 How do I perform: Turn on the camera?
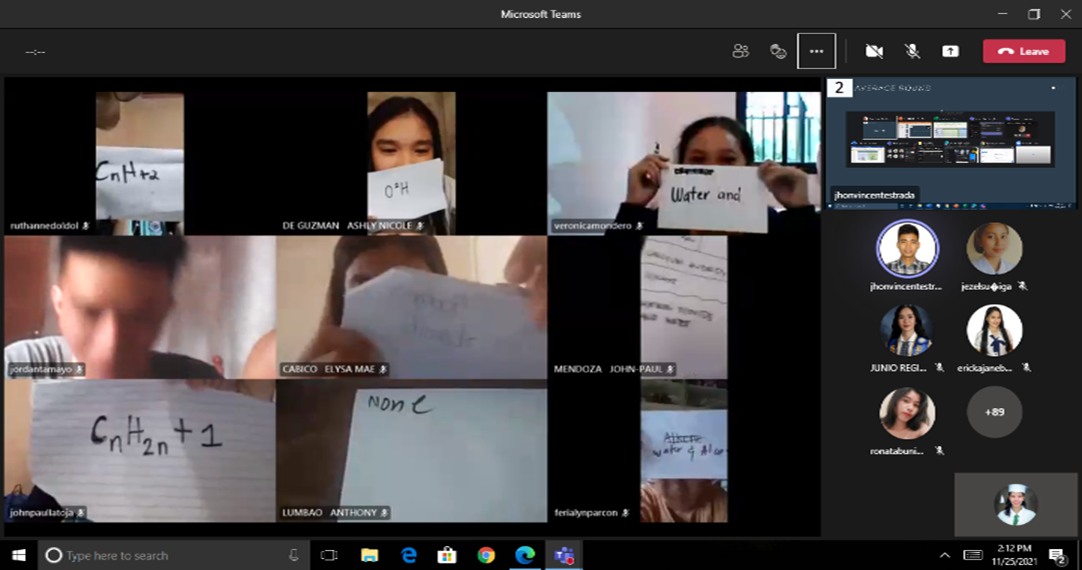[874, 51]
